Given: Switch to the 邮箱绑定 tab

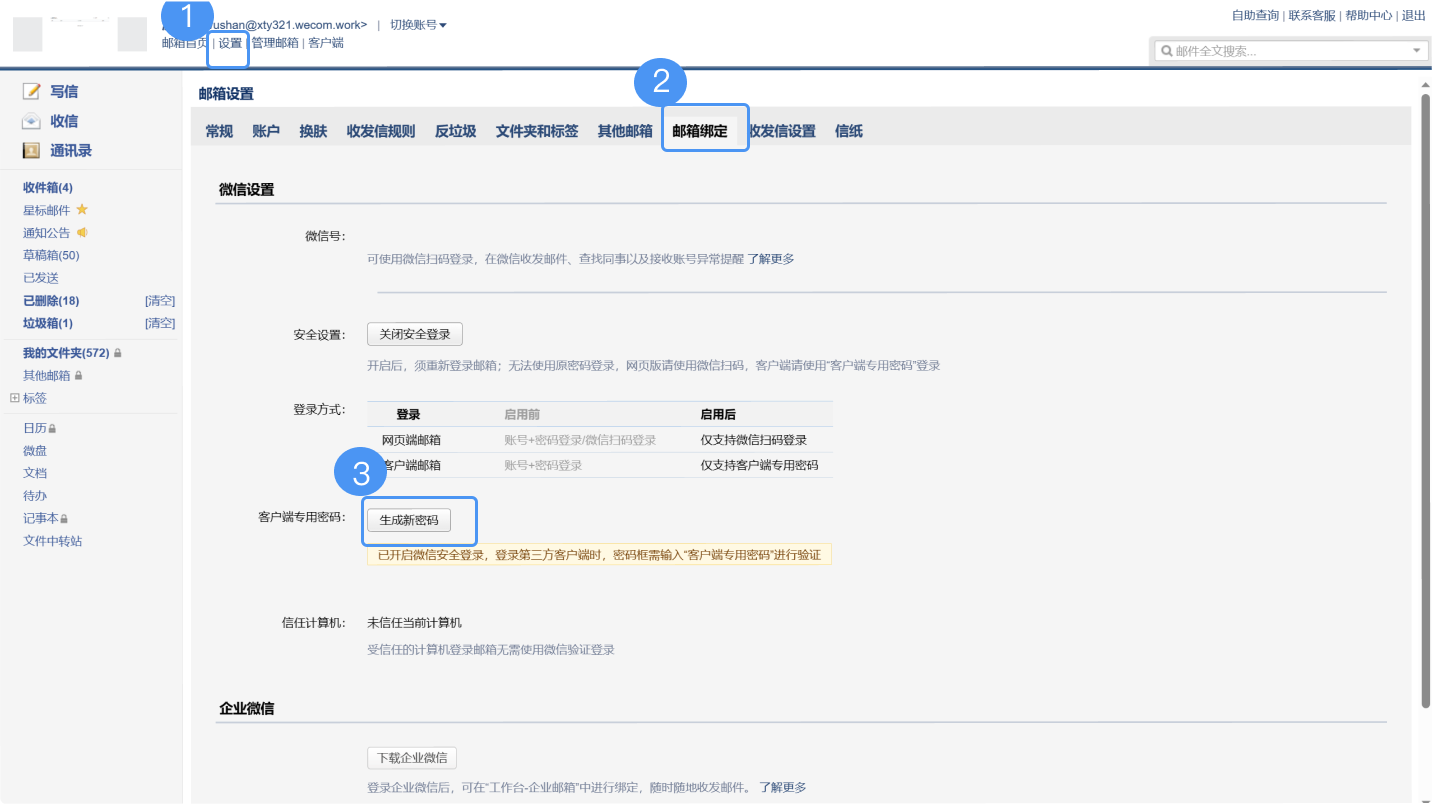Looking at the screenshot, I should pyautogui.click(x=700, y=131).
